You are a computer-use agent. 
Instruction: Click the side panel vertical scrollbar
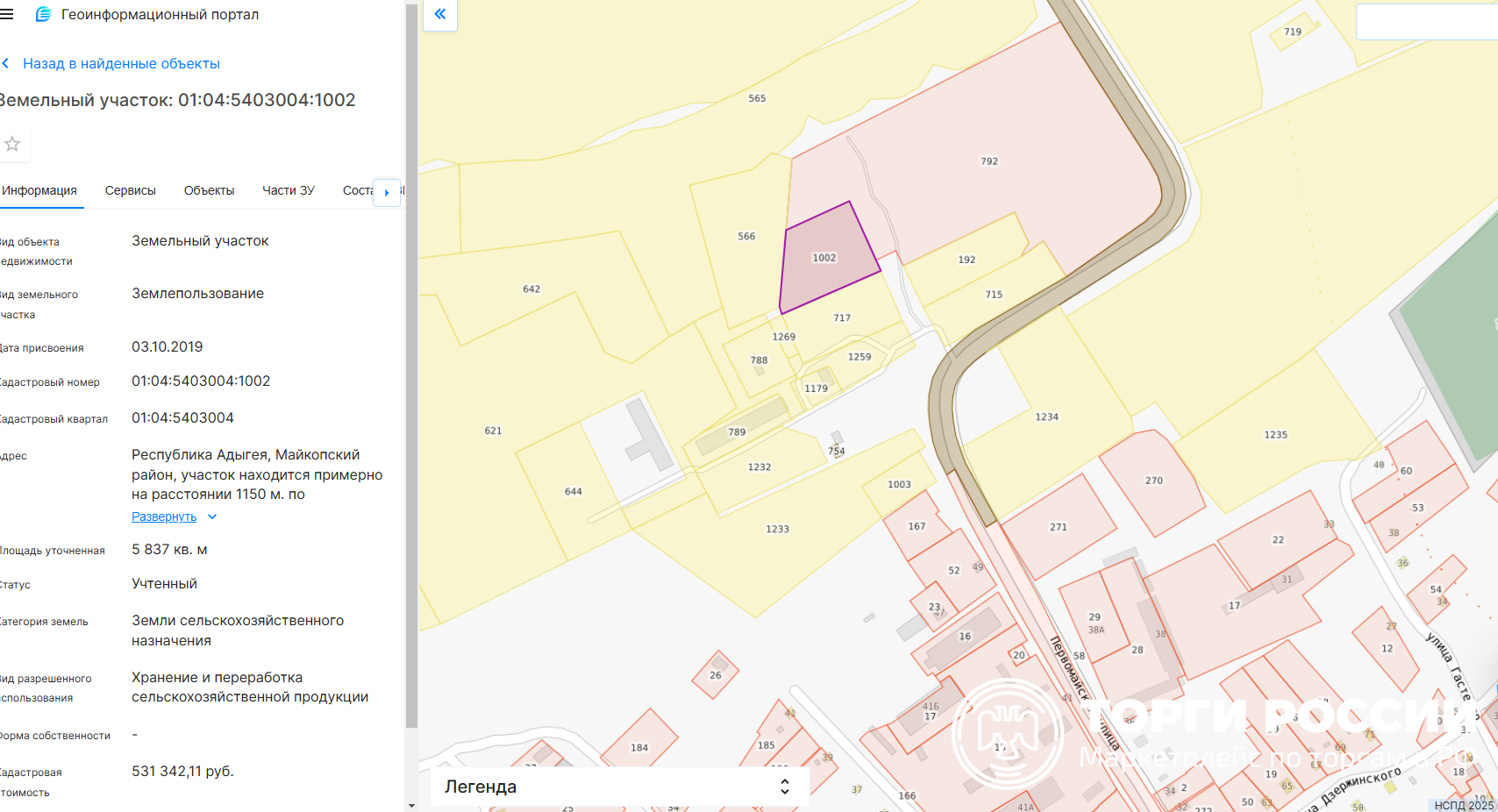(411, 368)
